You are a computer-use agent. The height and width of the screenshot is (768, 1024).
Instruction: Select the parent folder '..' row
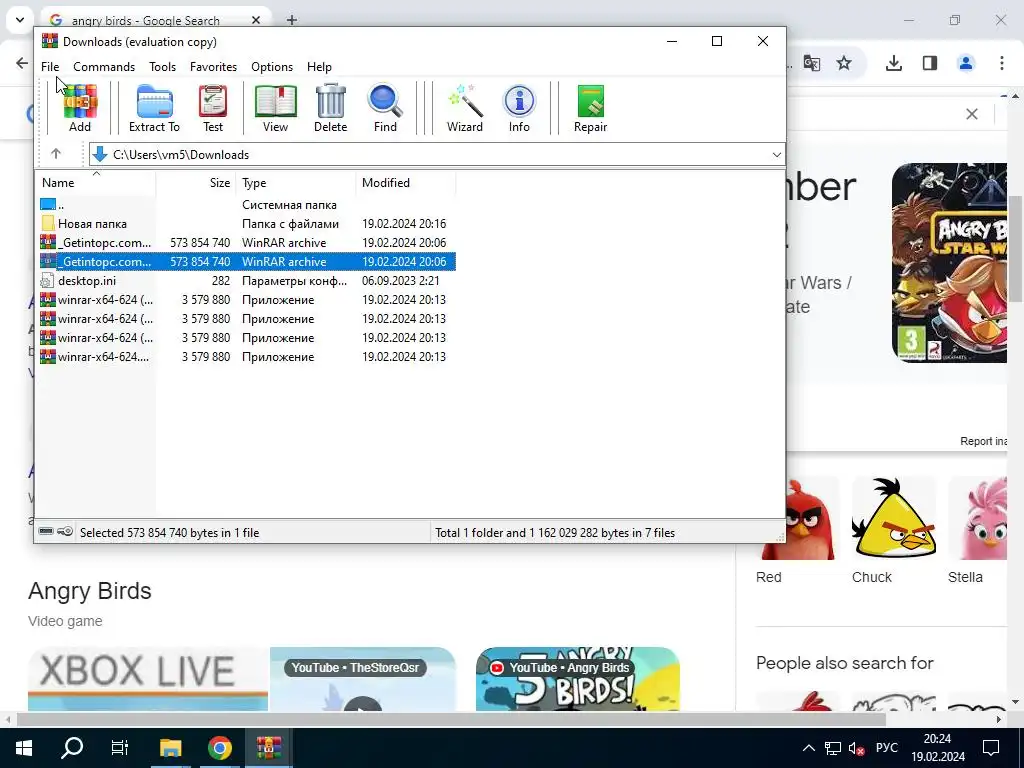click(x=246, y=204)
